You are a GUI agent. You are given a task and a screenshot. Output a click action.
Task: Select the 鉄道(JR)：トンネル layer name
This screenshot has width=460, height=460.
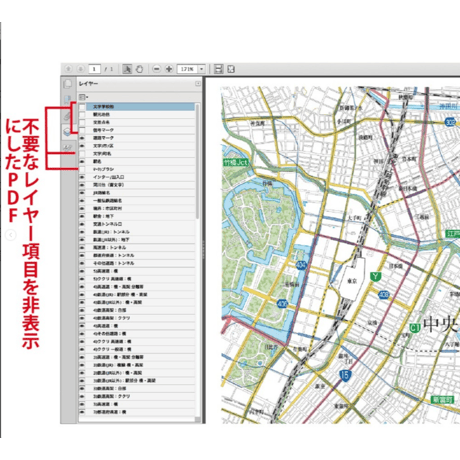click(111, 232)
